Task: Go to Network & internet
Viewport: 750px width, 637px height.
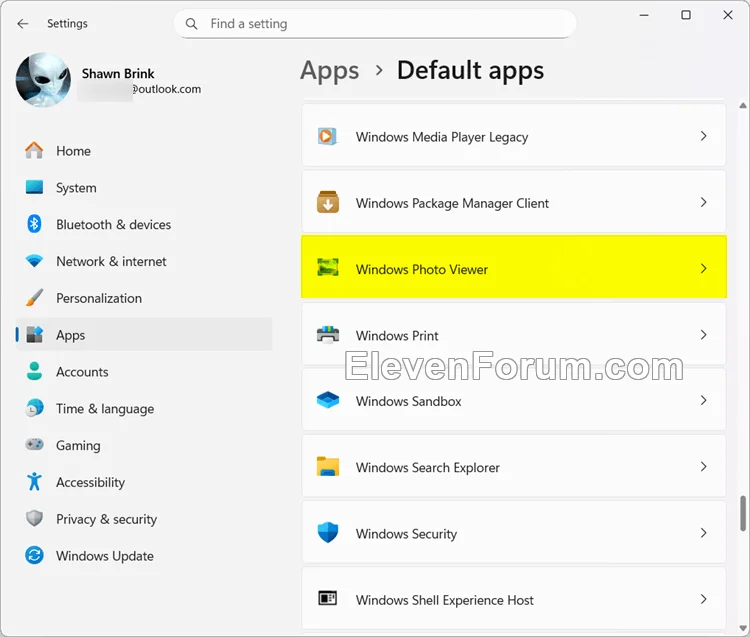Action: [144, 261]
